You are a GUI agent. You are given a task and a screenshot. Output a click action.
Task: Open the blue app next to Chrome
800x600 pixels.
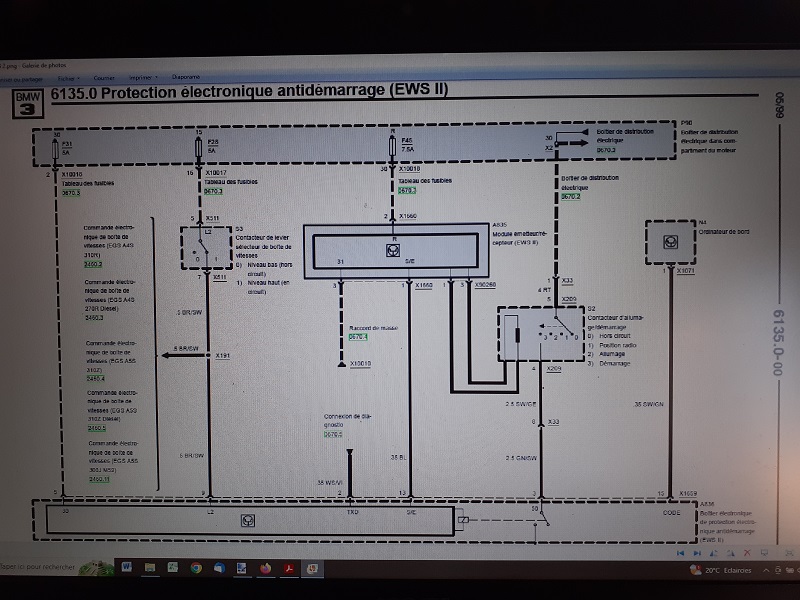tap(219, 568)
